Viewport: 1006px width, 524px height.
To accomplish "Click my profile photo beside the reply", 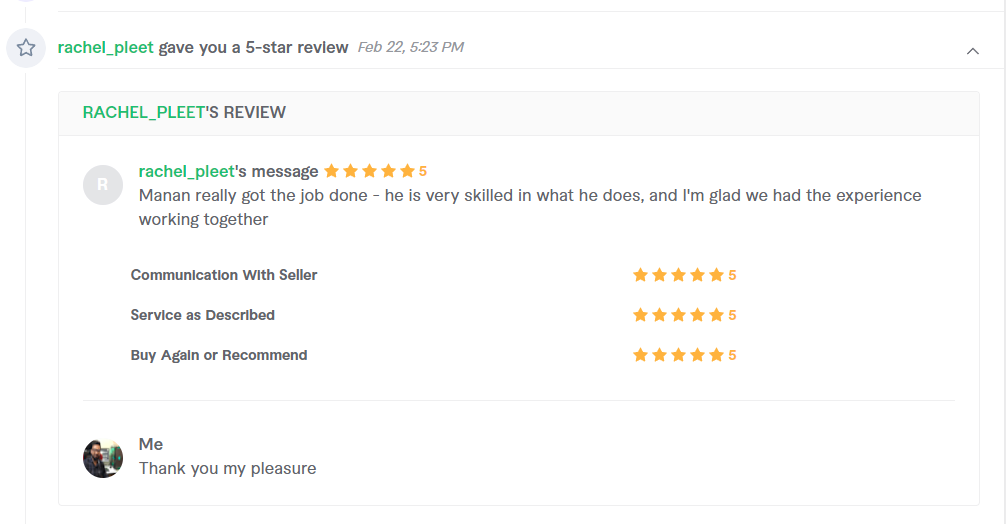I will [x=103, y=458].
